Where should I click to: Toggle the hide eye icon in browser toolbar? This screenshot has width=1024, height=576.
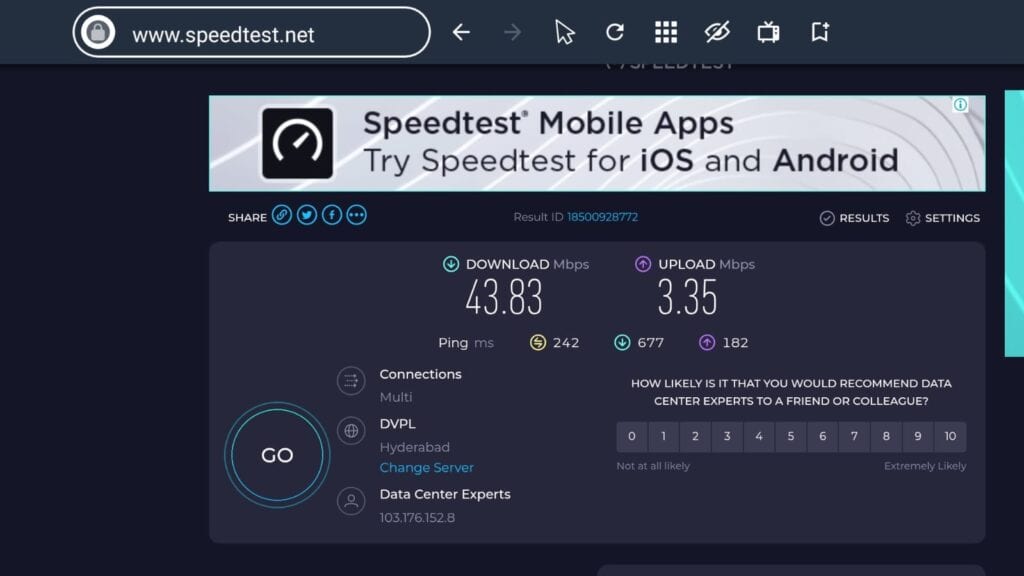pos(718,31)
